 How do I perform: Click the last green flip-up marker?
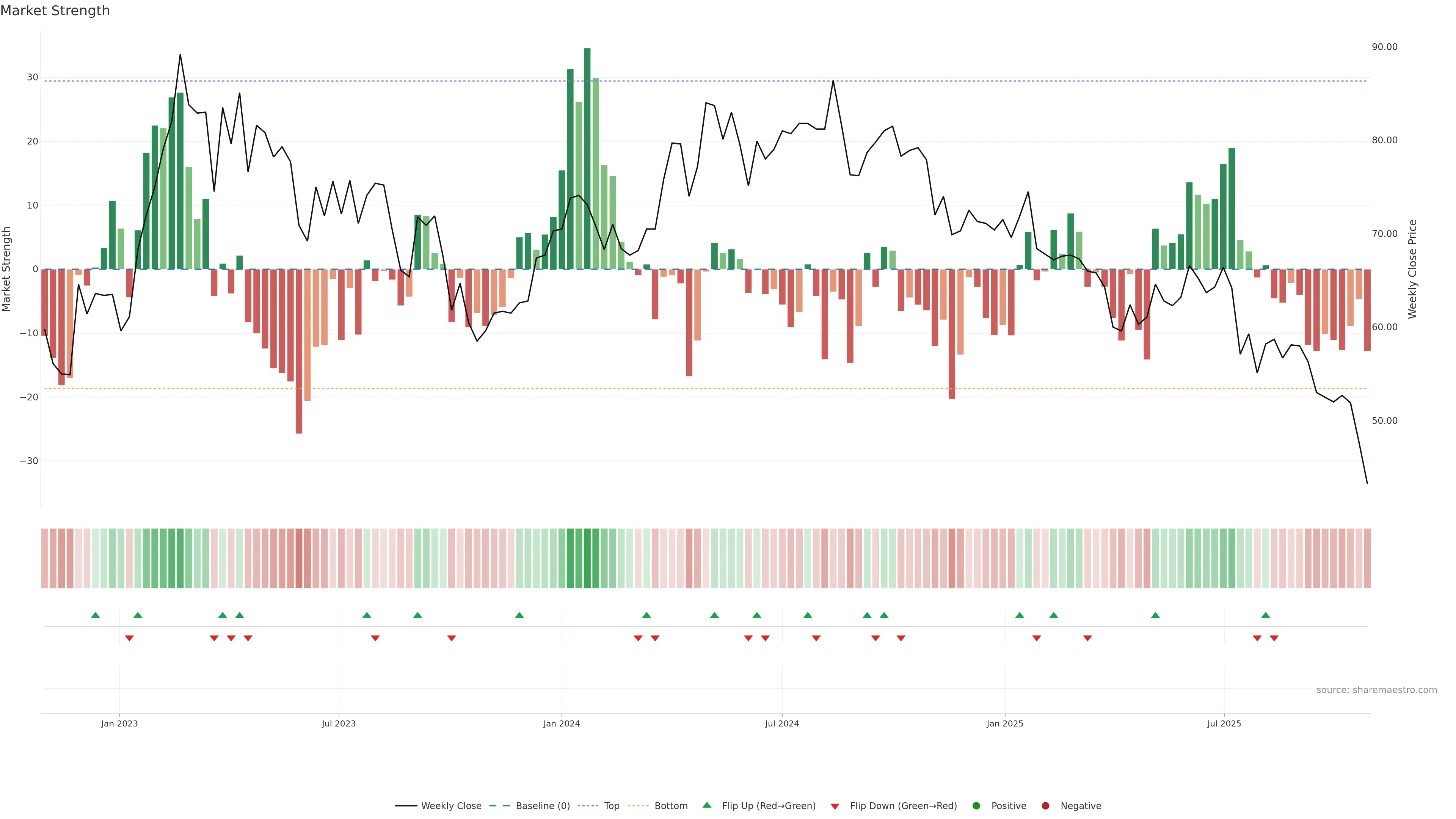1266,615
